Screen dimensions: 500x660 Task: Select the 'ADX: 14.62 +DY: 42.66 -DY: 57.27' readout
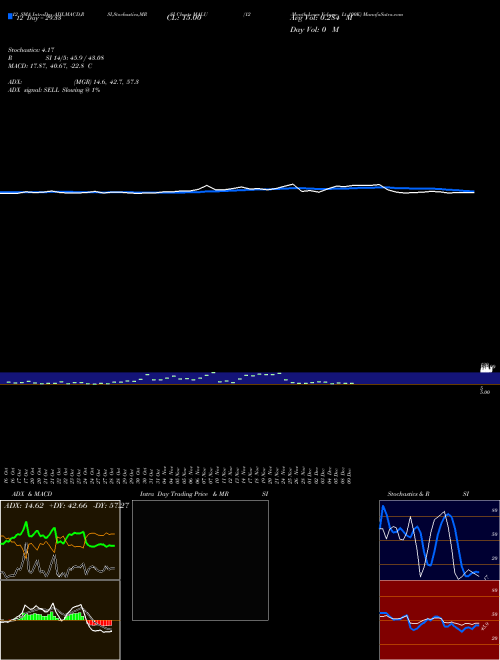66,506
